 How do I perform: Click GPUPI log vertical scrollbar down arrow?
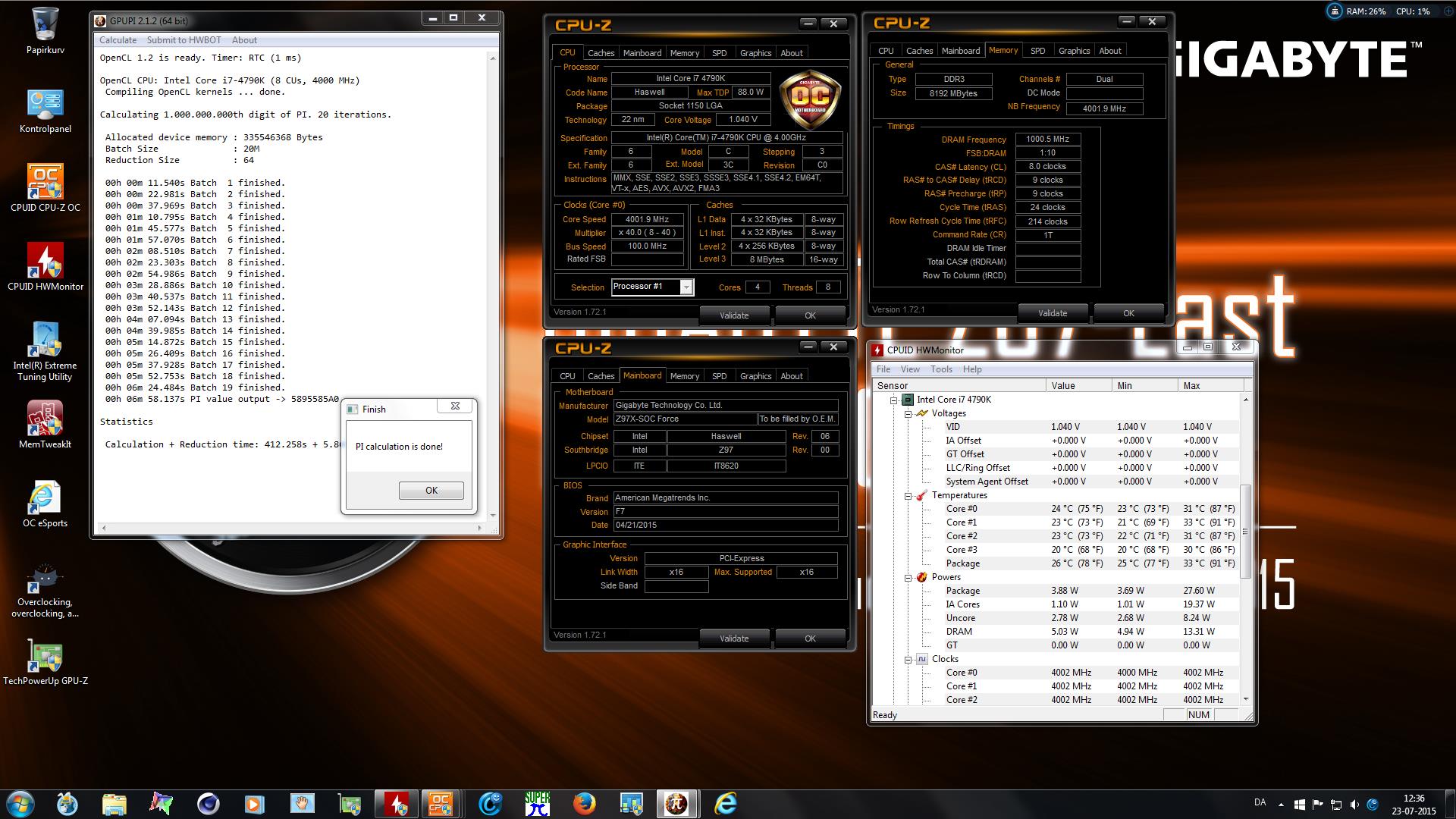click(493, 516)
